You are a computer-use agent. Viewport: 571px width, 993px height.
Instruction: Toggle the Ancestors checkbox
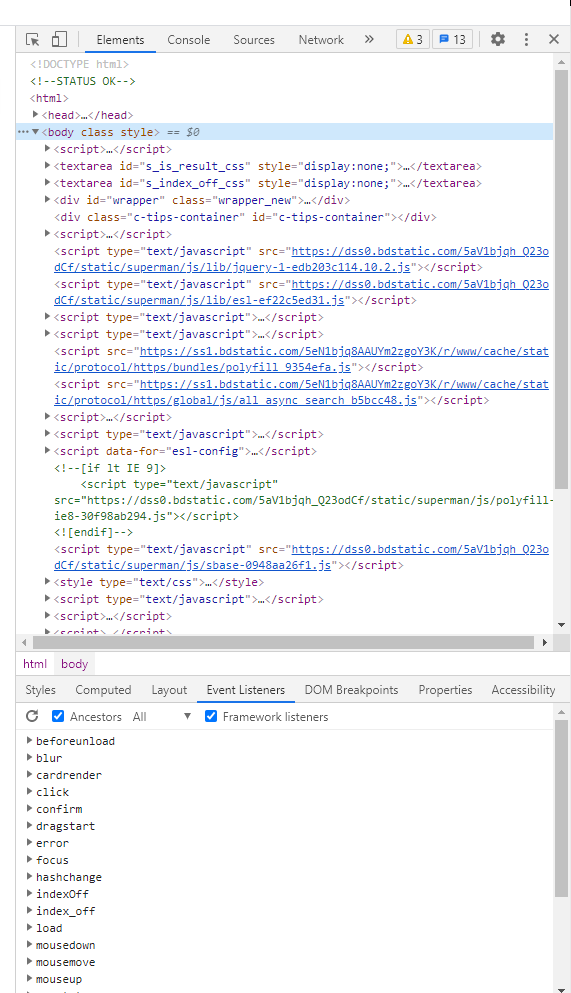(x=58, y=716)
